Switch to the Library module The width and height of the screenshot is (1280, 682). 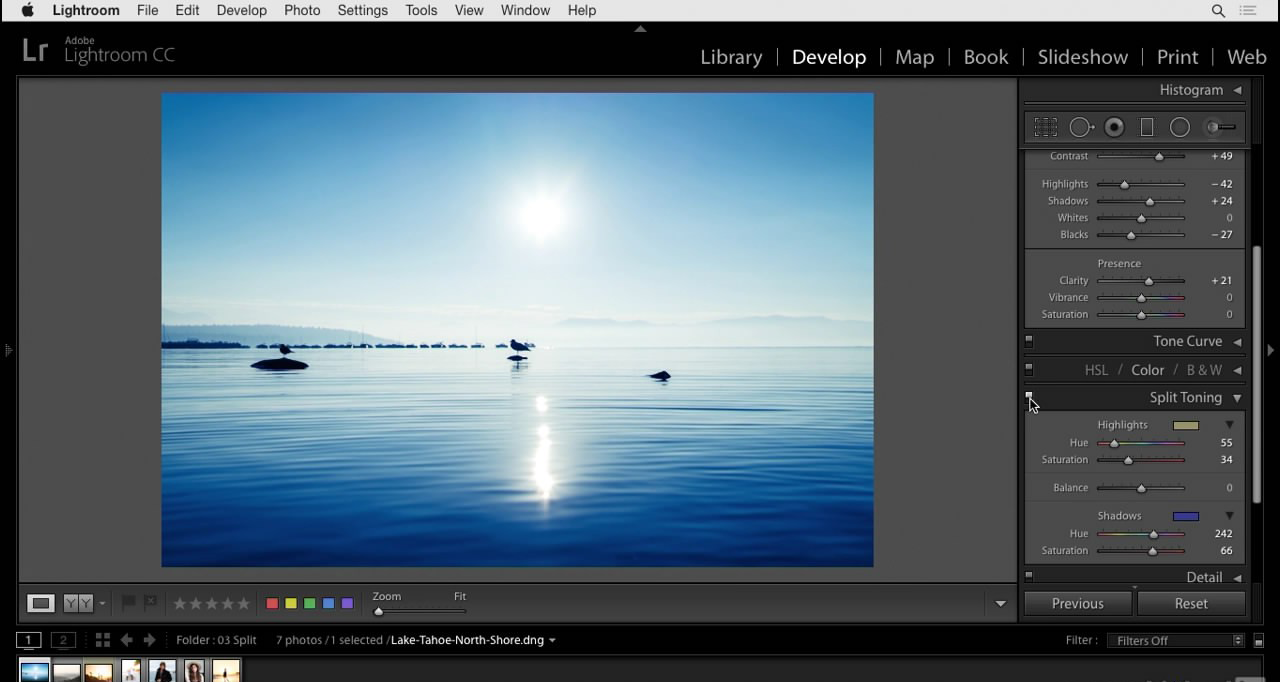[731, 57]
